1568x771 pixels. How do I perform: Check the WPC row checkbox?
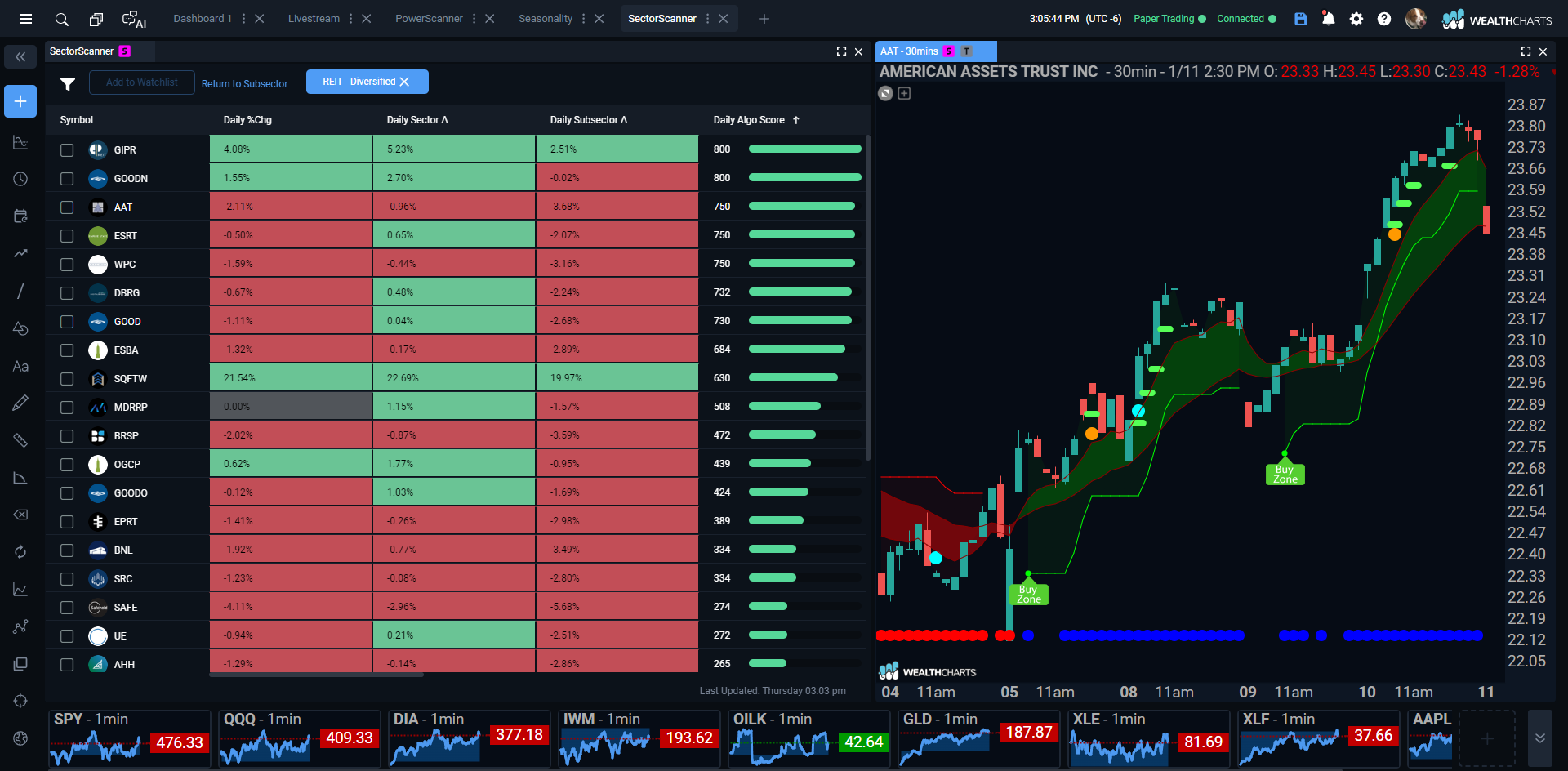pyautogui.click(x=67, y=265)
